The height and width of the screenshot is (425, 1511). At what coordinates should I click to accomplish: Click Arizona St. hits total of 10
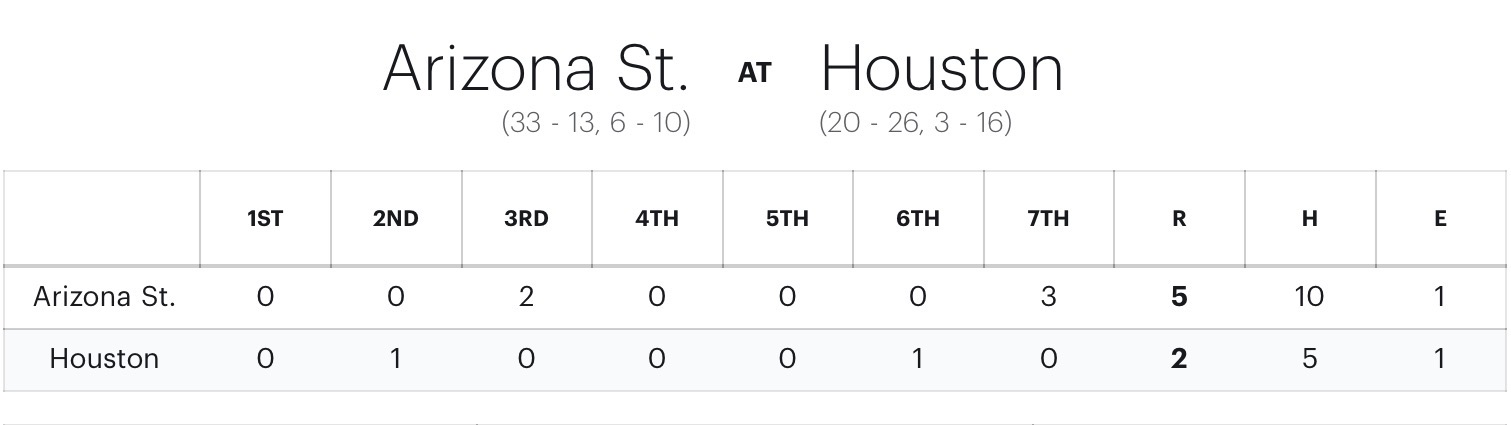coord(1309,297)
